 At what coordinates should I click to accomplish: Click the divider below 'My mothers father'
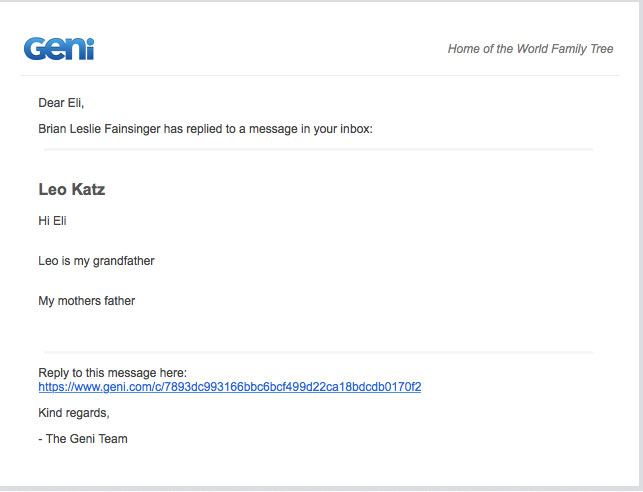318,352
